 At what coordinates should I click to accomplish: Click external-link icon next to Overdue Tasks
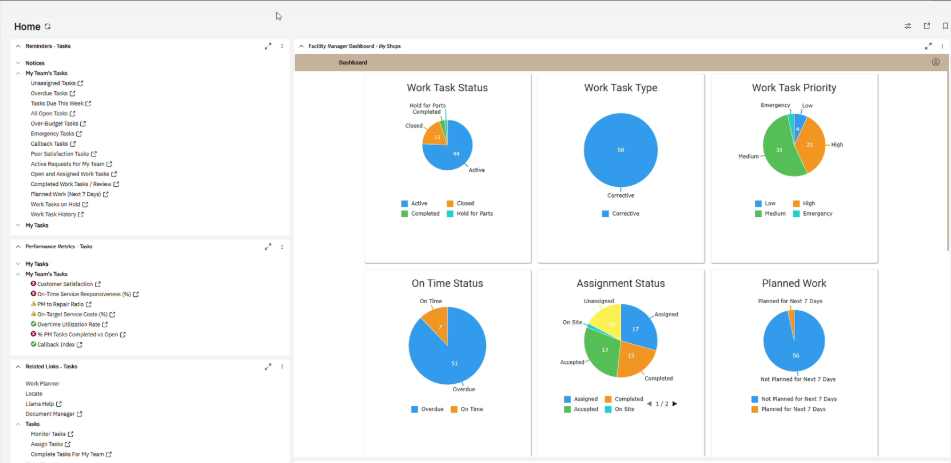(x=73, y=93)
